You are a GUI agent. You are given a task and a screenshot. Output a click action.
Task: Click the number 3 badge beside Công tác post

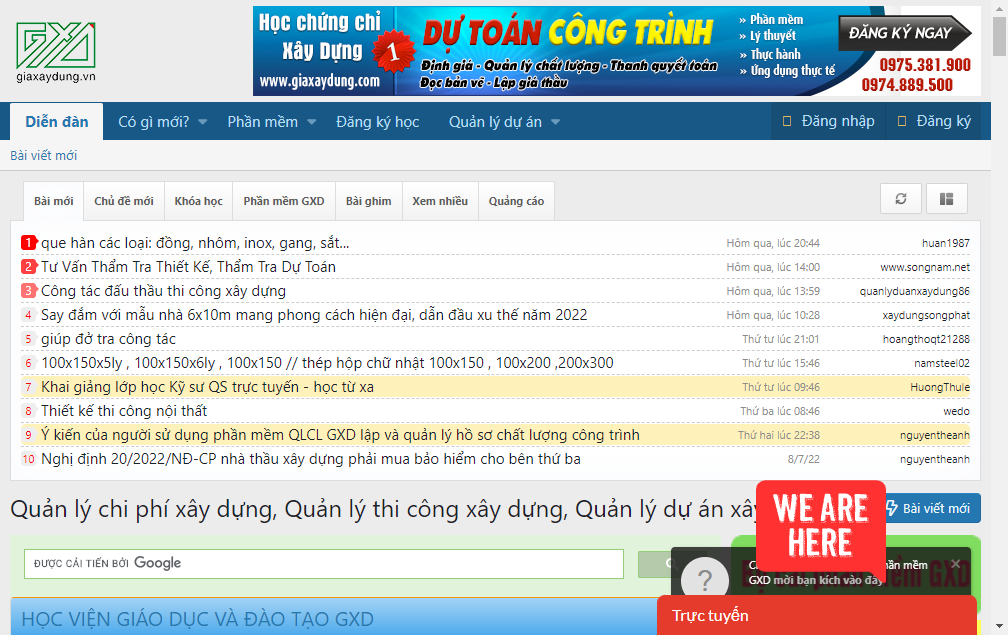[29, 291]
